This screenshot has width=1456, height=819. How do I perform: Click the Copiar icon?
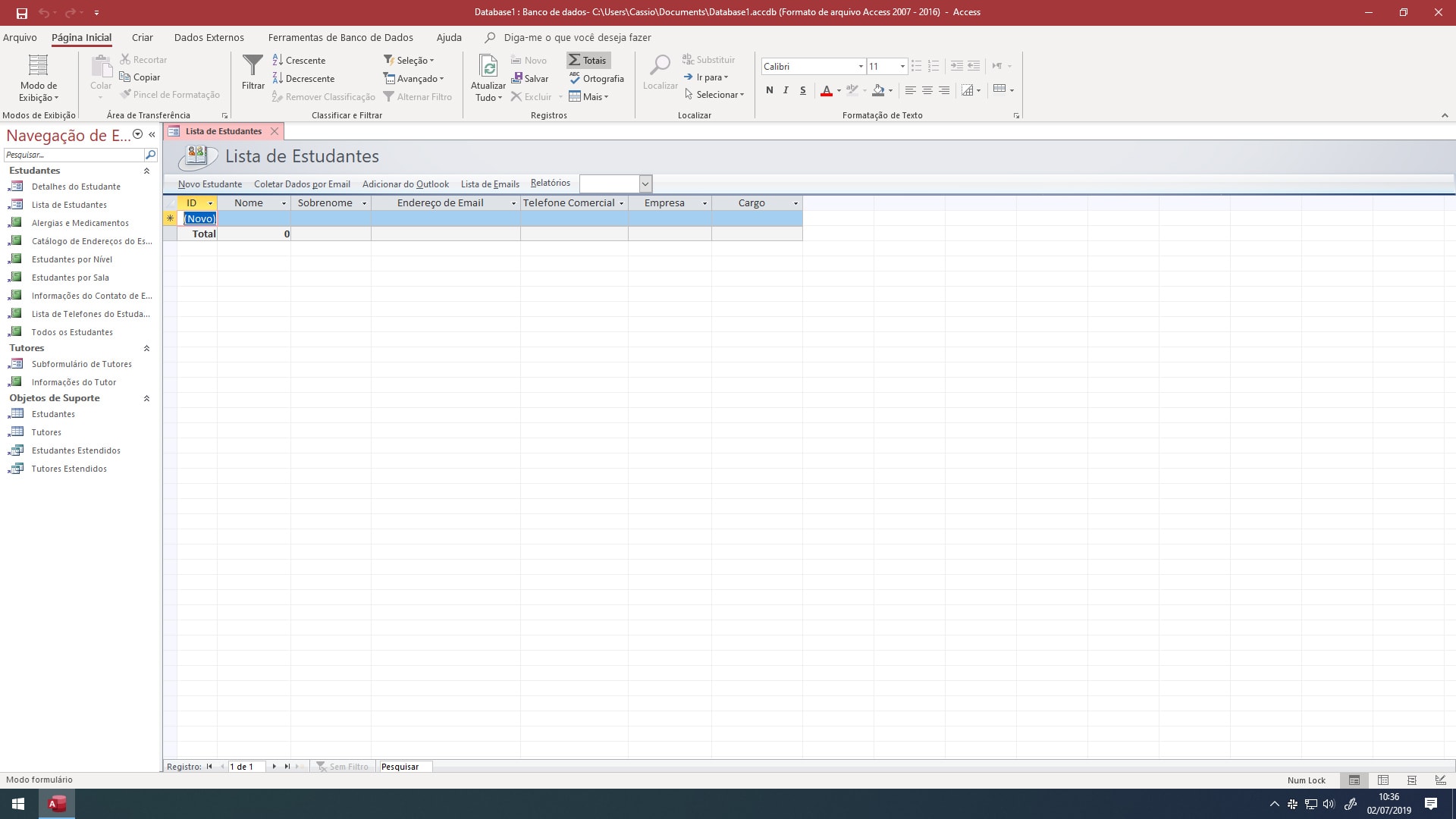(x=125, y=77)
